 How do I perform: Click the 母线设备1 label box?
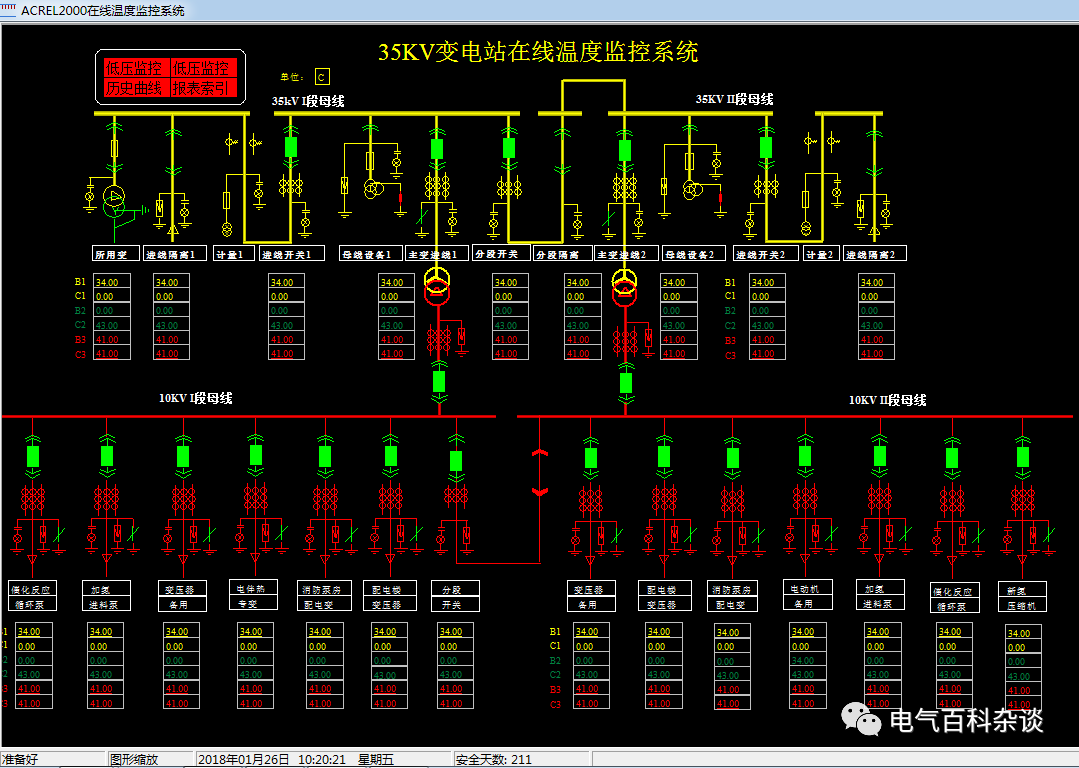pos(370,253)
